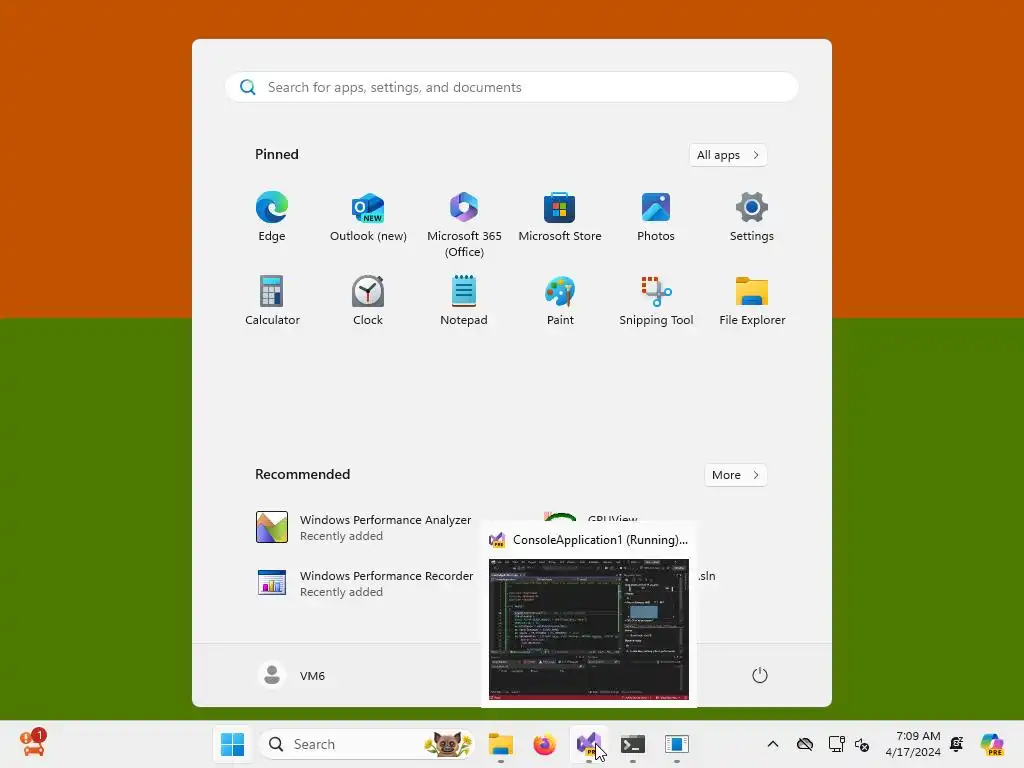Show hidden system tray icons

pyautogui.click(x=773, y=744)
